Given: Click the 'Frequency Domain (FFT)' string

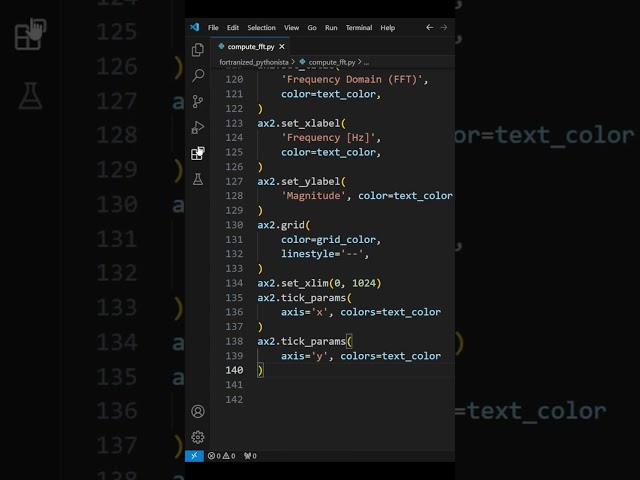Looking at the screenshot, I should [x=351, y=80].
